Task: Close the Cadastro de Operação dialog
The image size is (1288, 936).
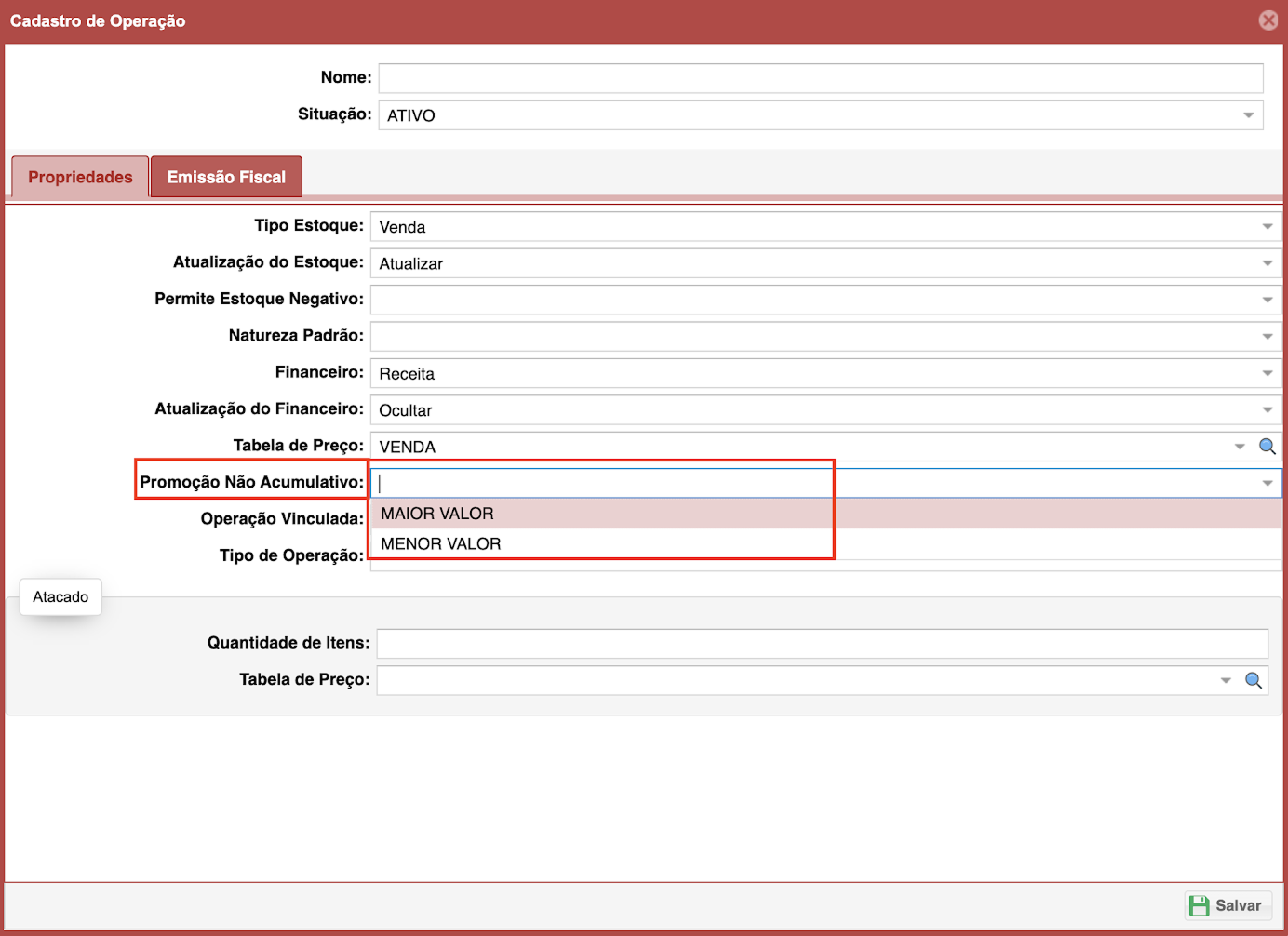Action: tap(1268, 20)
